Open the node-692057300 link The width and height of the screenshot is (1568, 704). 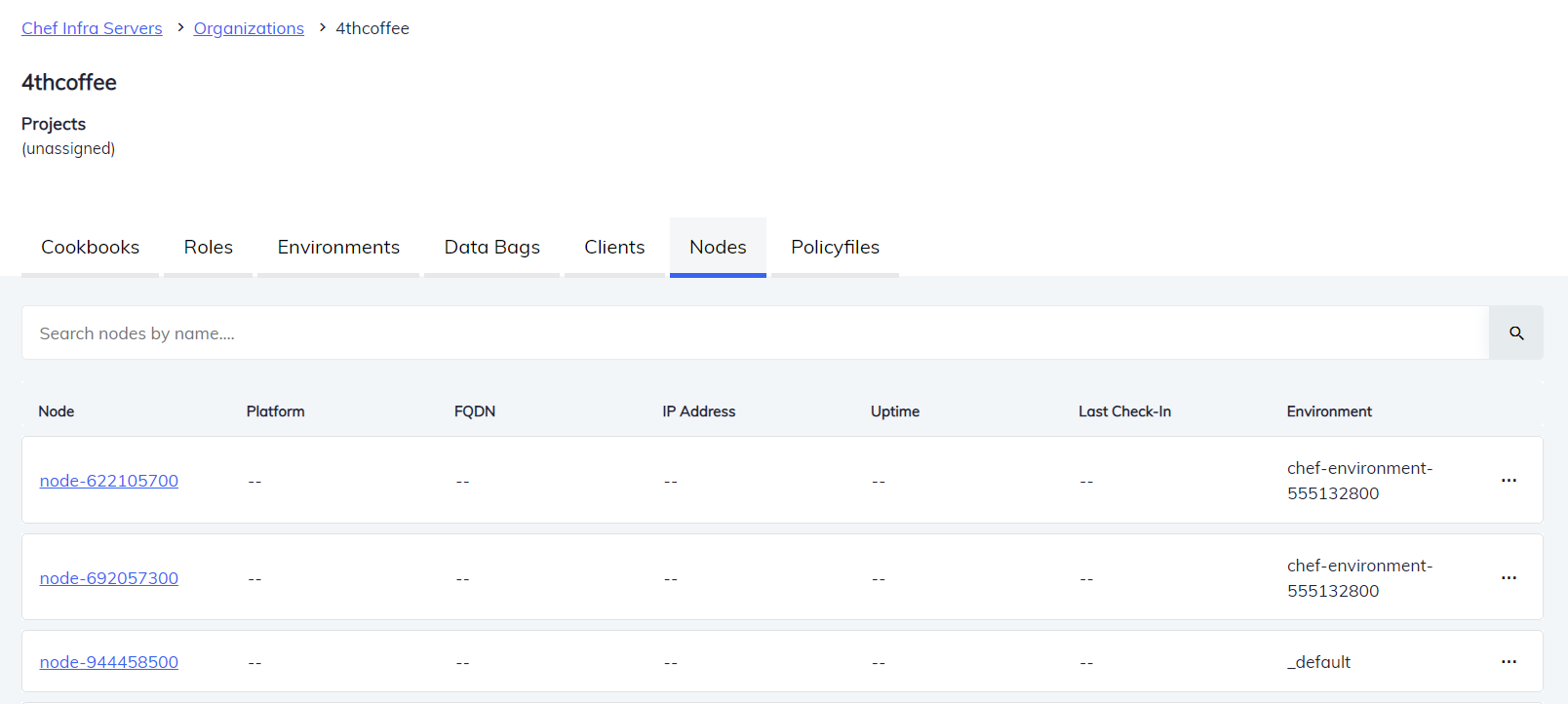(109, 578)
